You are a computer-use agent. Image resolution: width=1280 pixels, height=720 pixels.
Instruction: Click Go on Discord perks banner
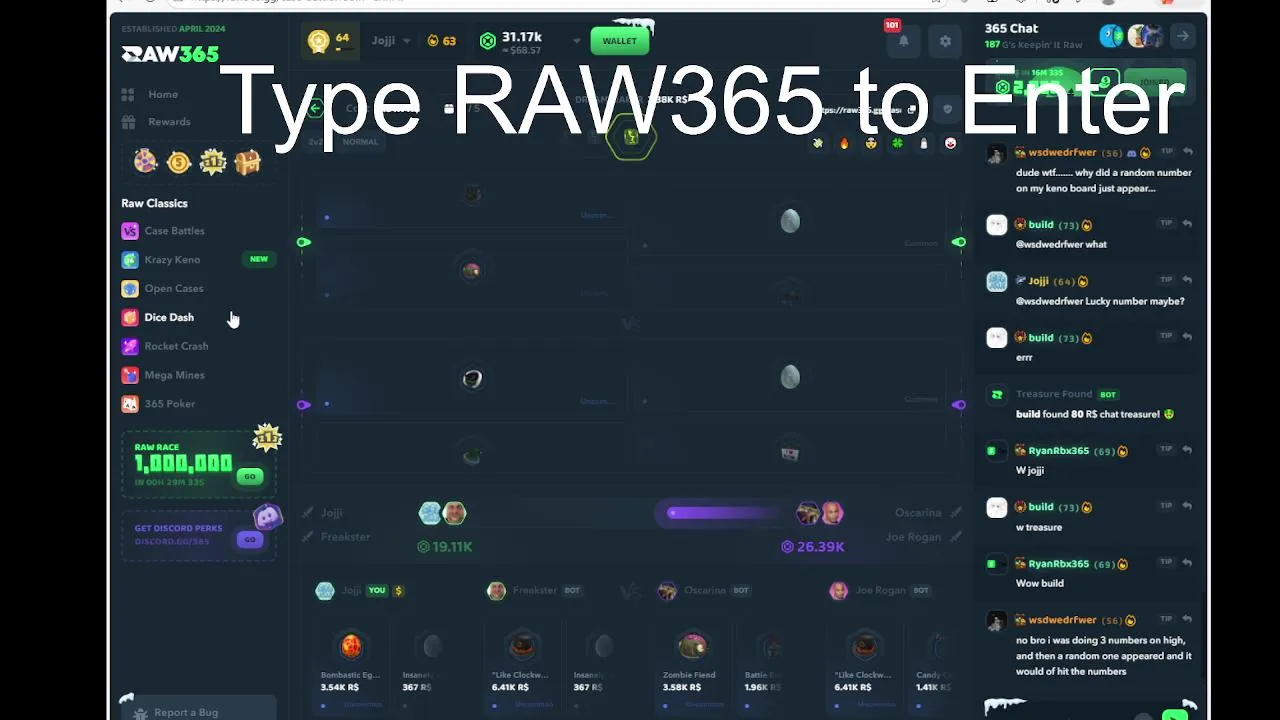coord(250,539)
